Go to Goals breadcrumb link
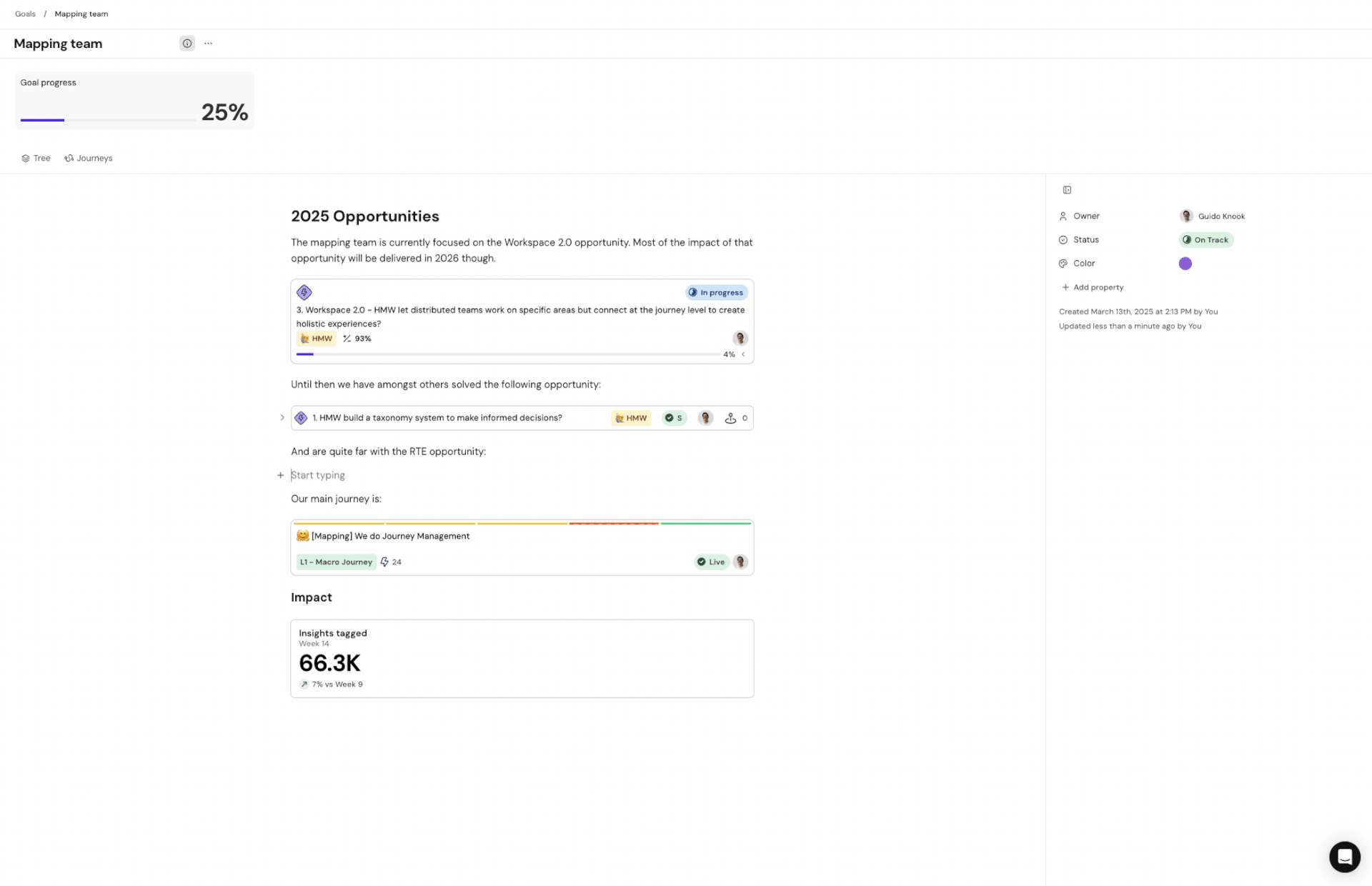Screen dimensions: 1372x886 pyautogui.click(x=25, y=14)
